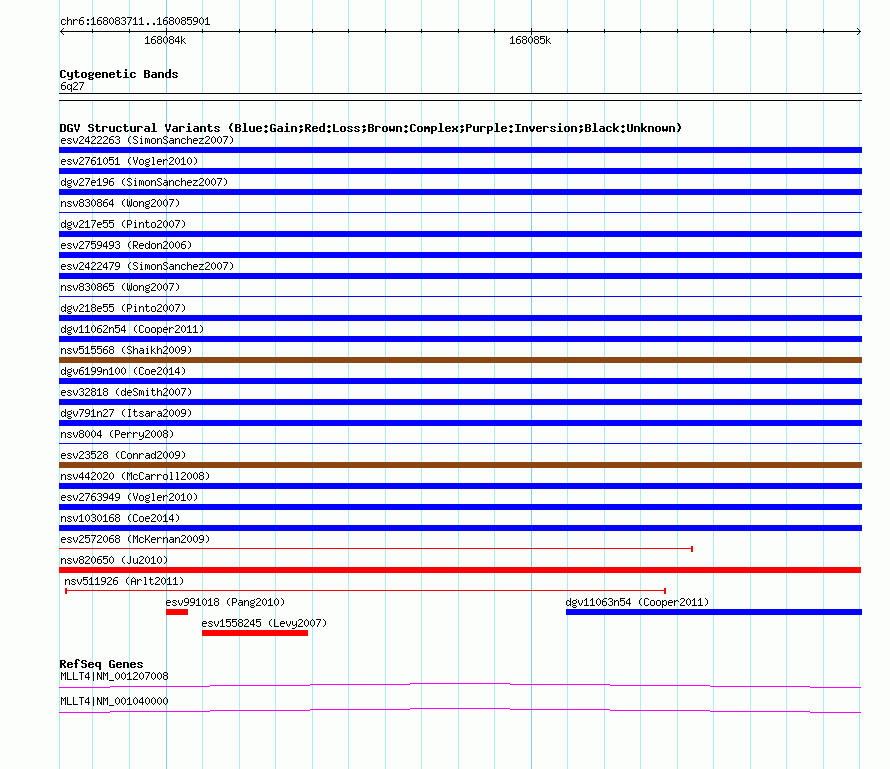890x769 pixels.
Task: Click esv991018 (Pang2010) label
Action: coord(225,602)
